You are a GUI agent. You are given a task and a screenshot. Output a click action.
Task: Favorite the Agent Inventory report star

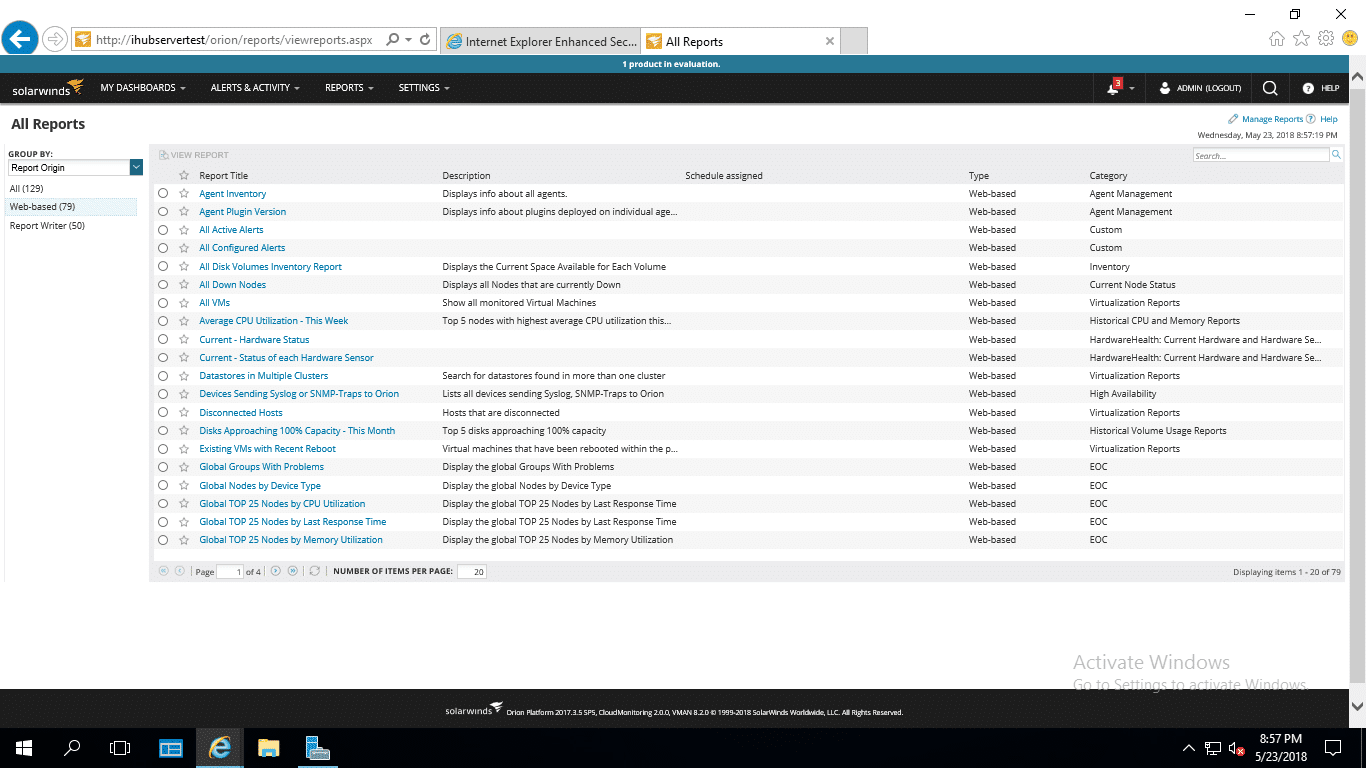tap(184, 194)
